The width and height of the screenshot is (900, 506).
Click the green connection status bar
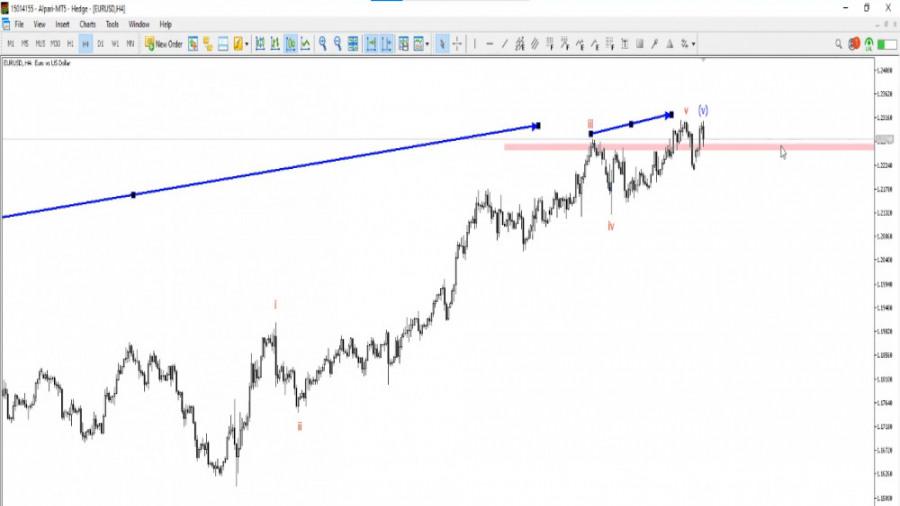(887, 44)
